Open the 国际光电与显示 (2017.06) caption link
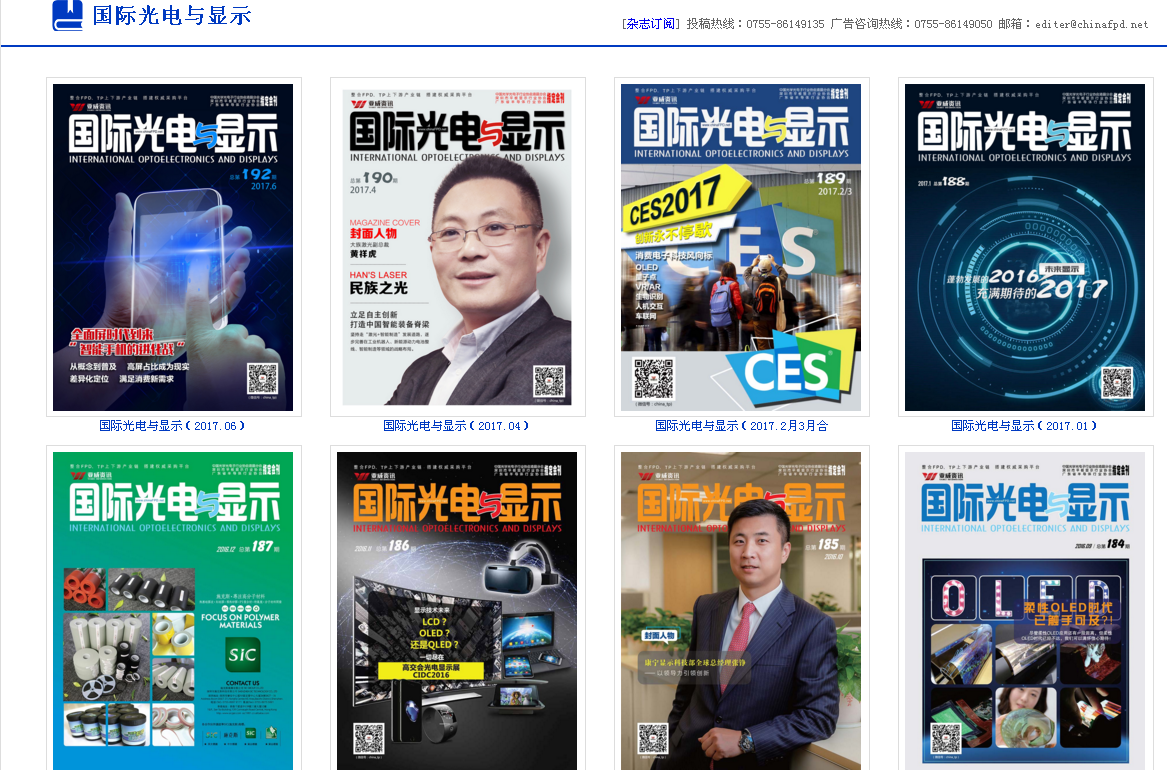 (172, 426)
